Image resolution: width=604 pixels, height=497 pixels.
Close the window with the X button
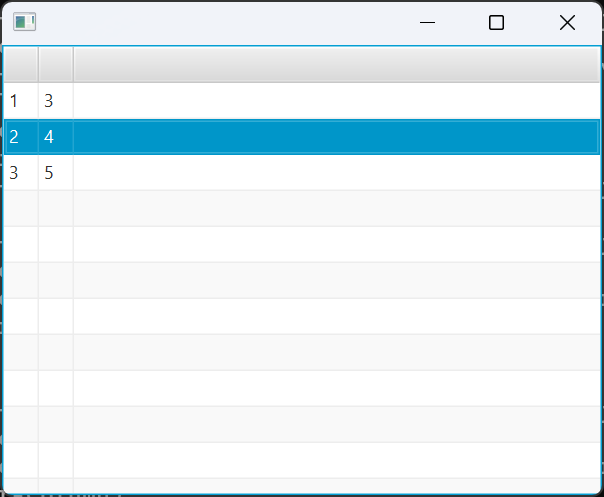[567, 23]
